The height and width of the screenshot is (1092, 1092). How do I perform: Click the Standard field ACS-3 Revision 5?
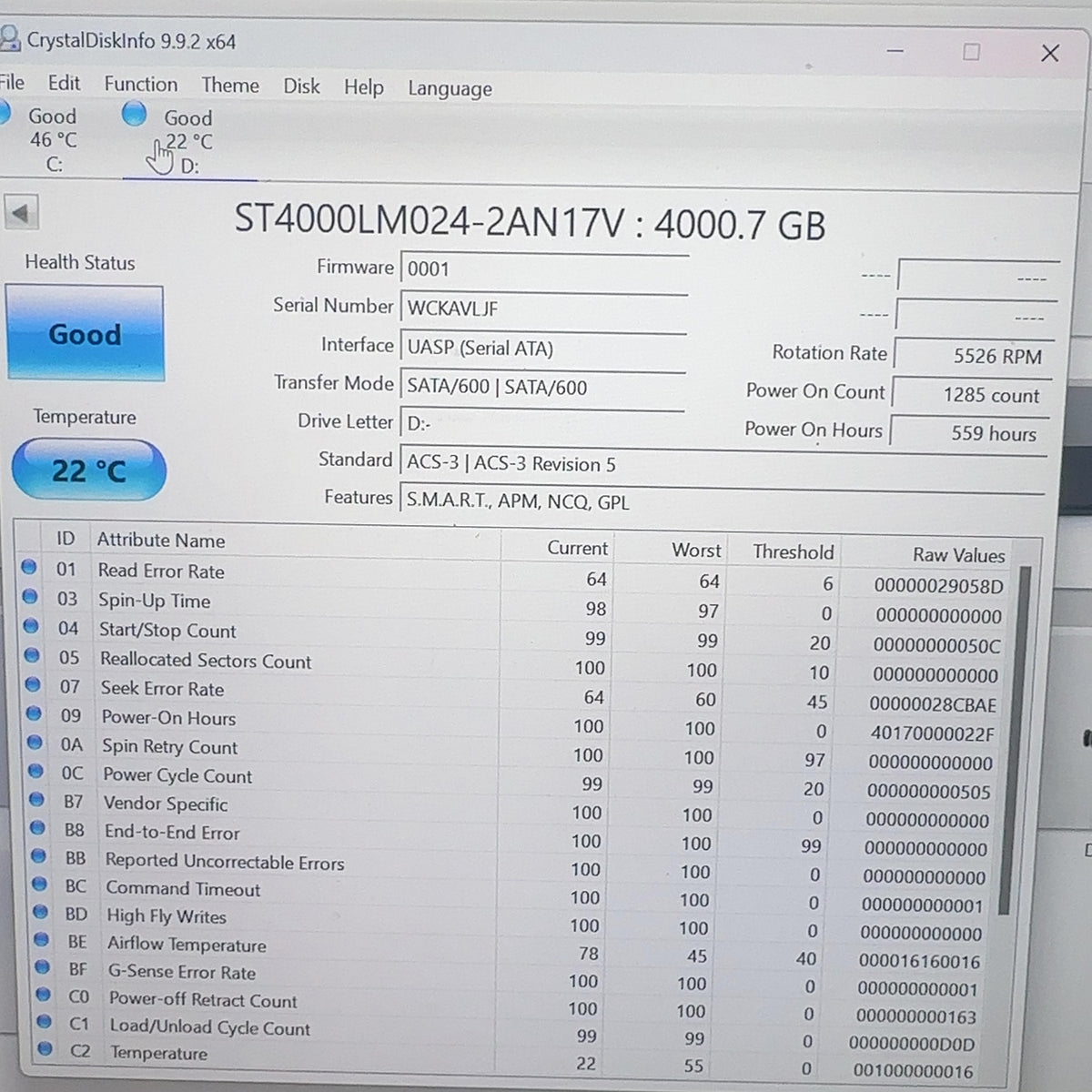tap(722, 463)
